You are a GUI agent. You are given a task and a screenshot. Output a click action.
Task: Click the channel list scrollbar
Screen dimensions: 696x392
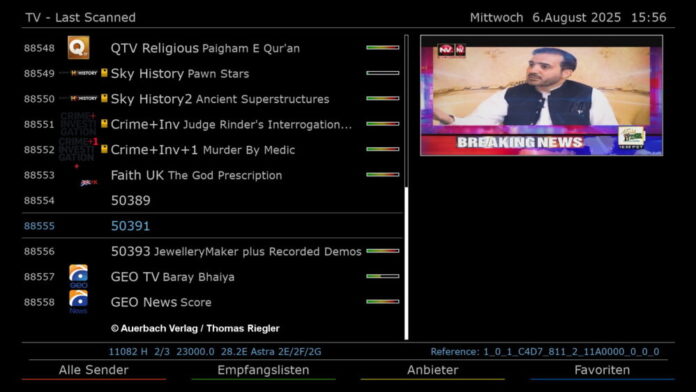(x=406, y=187)
